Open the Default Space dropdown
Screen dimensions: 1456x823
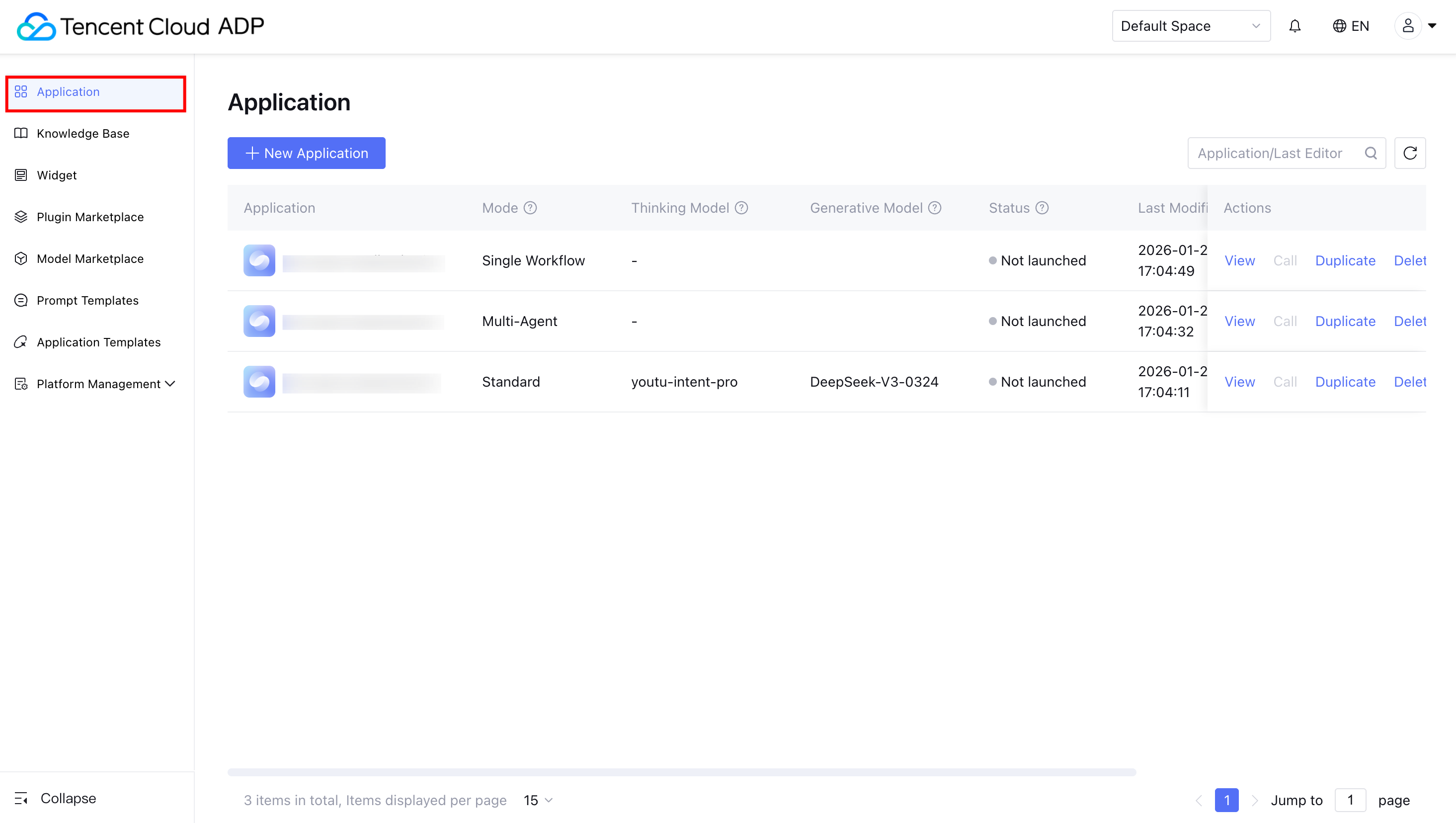pos(1190,26)
